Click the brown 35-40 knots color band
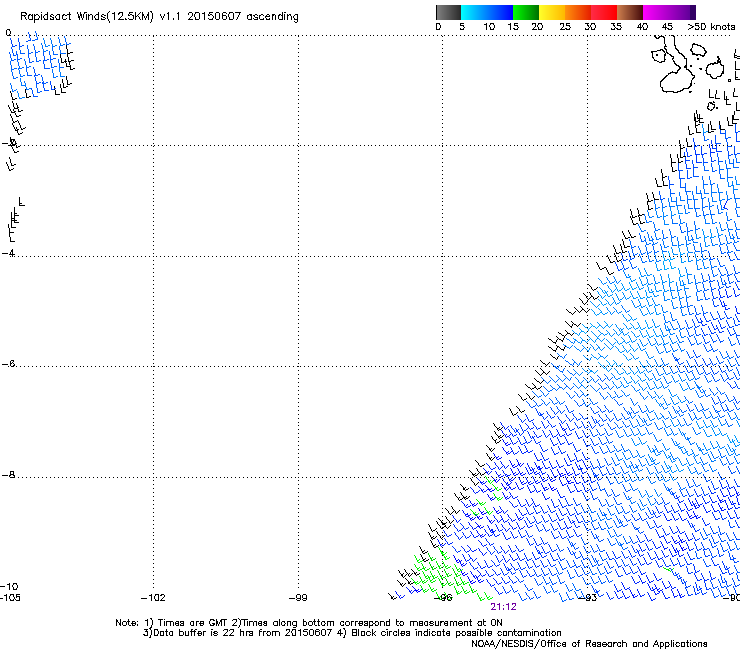 click(630, 12)
